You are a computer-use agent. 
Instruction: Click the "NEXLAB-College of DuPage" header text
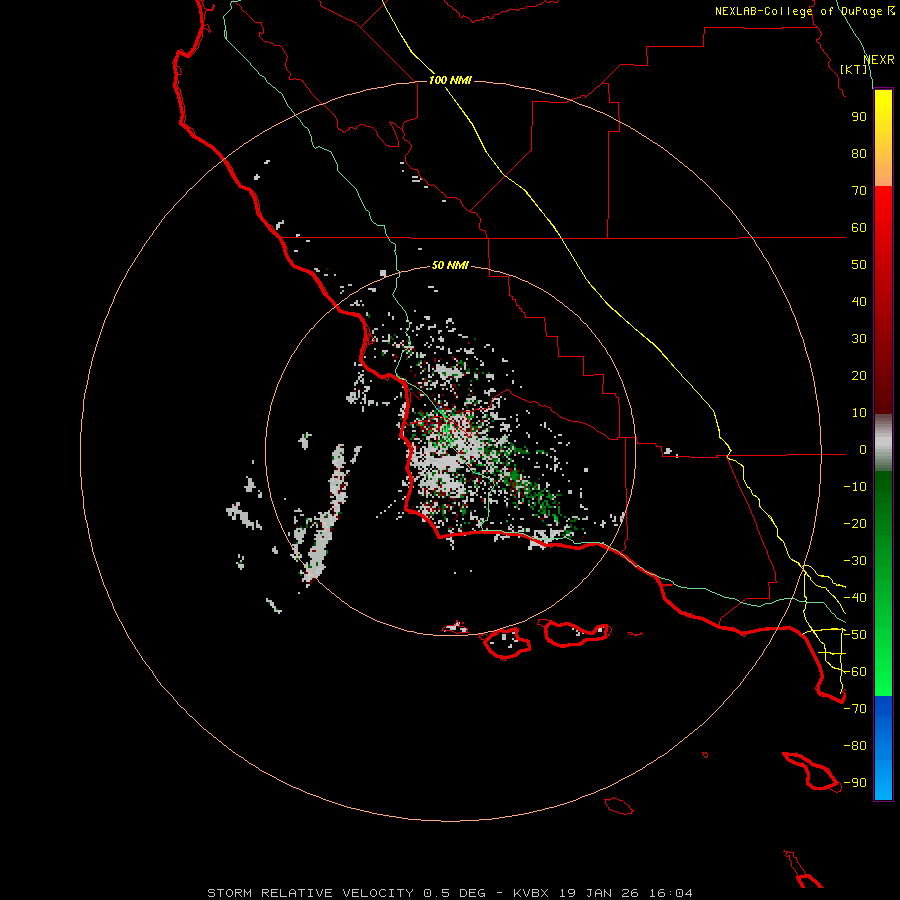click(798, 11)
